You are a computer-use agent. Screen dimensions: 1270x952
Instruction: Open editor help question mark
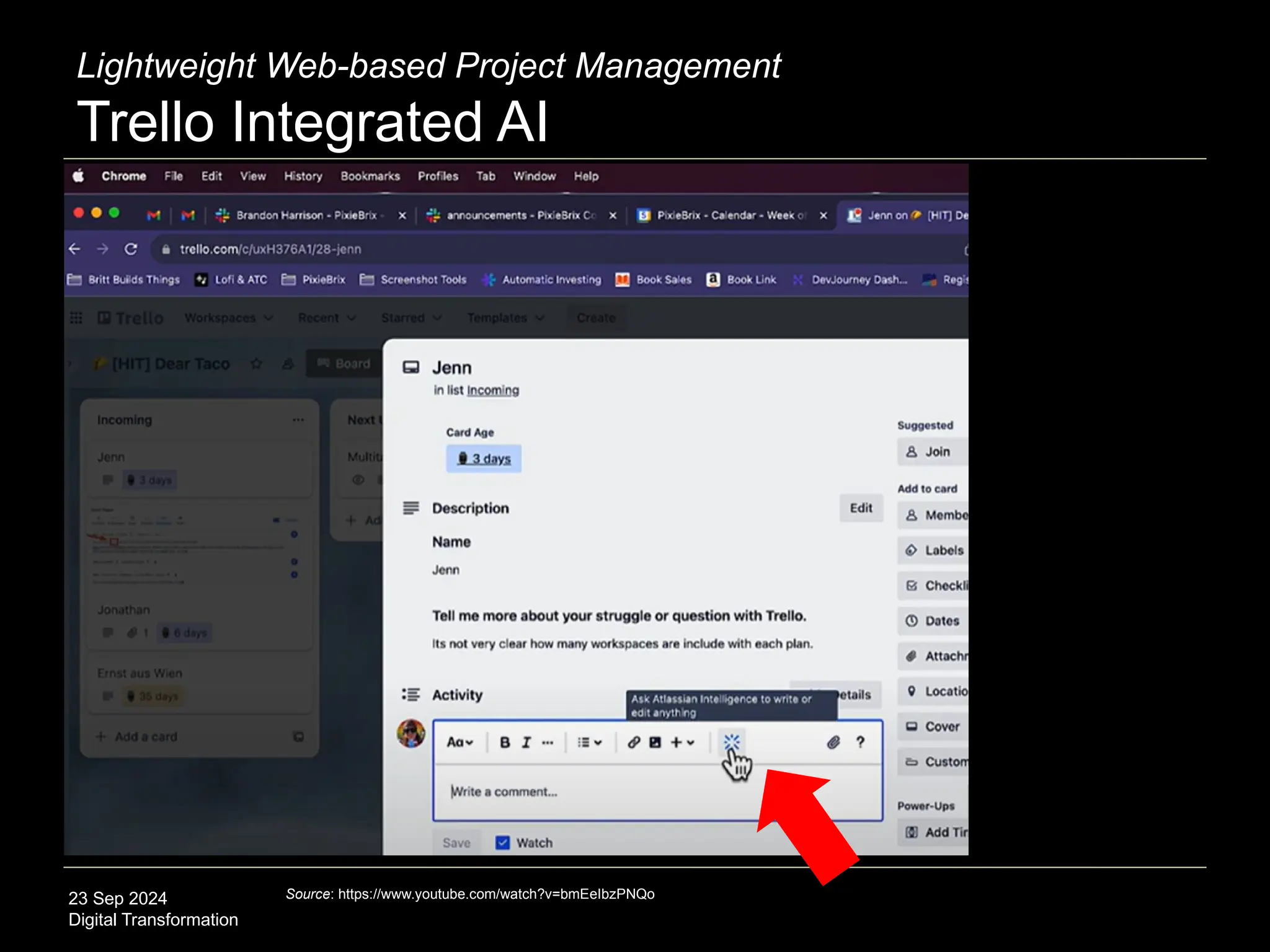pyautogui.click(x=860, y=743)
